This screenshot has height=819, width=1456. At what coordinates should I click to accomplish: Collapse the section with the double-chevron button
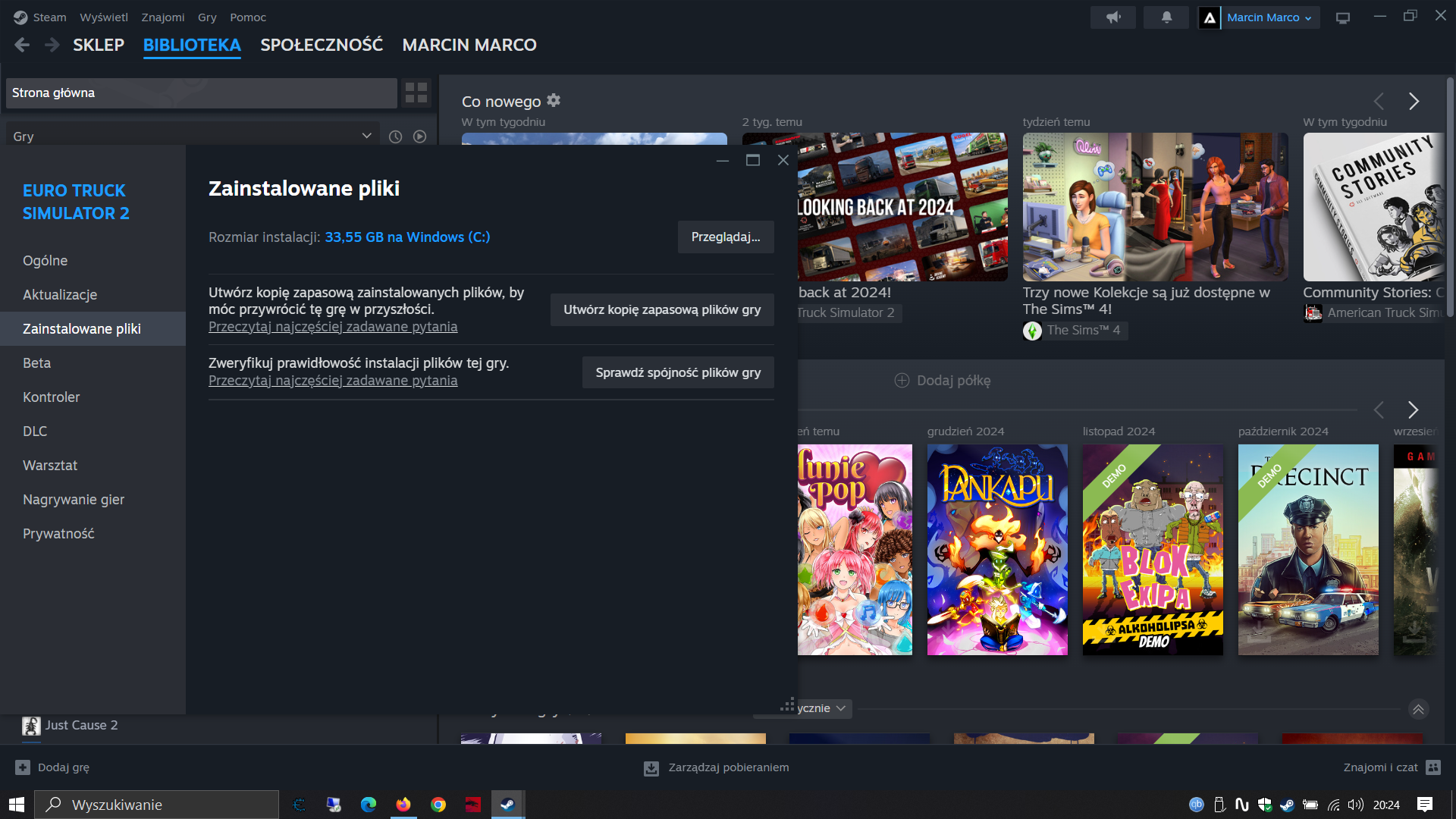coord(1418,709)
